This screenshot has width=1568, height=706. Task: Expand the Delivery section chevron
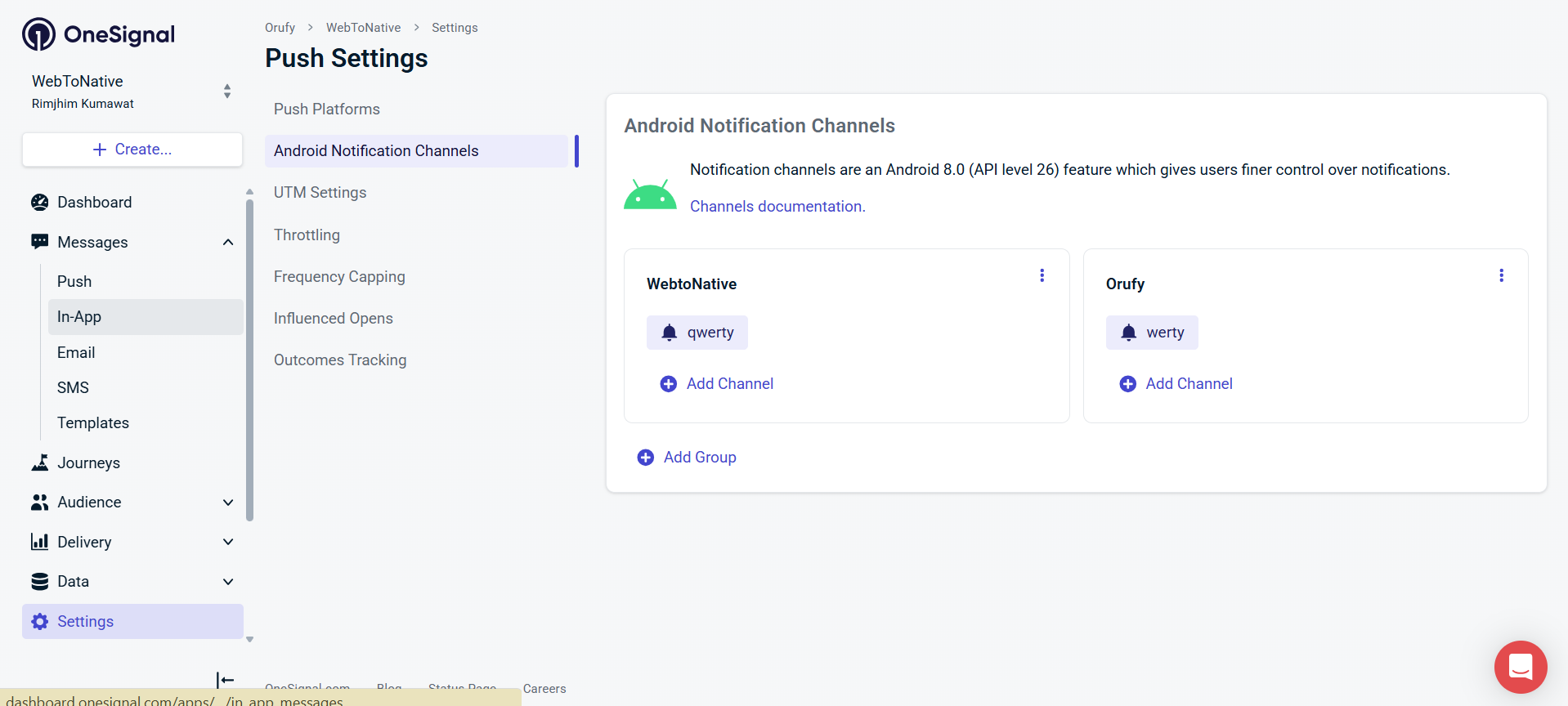[228, 542]
